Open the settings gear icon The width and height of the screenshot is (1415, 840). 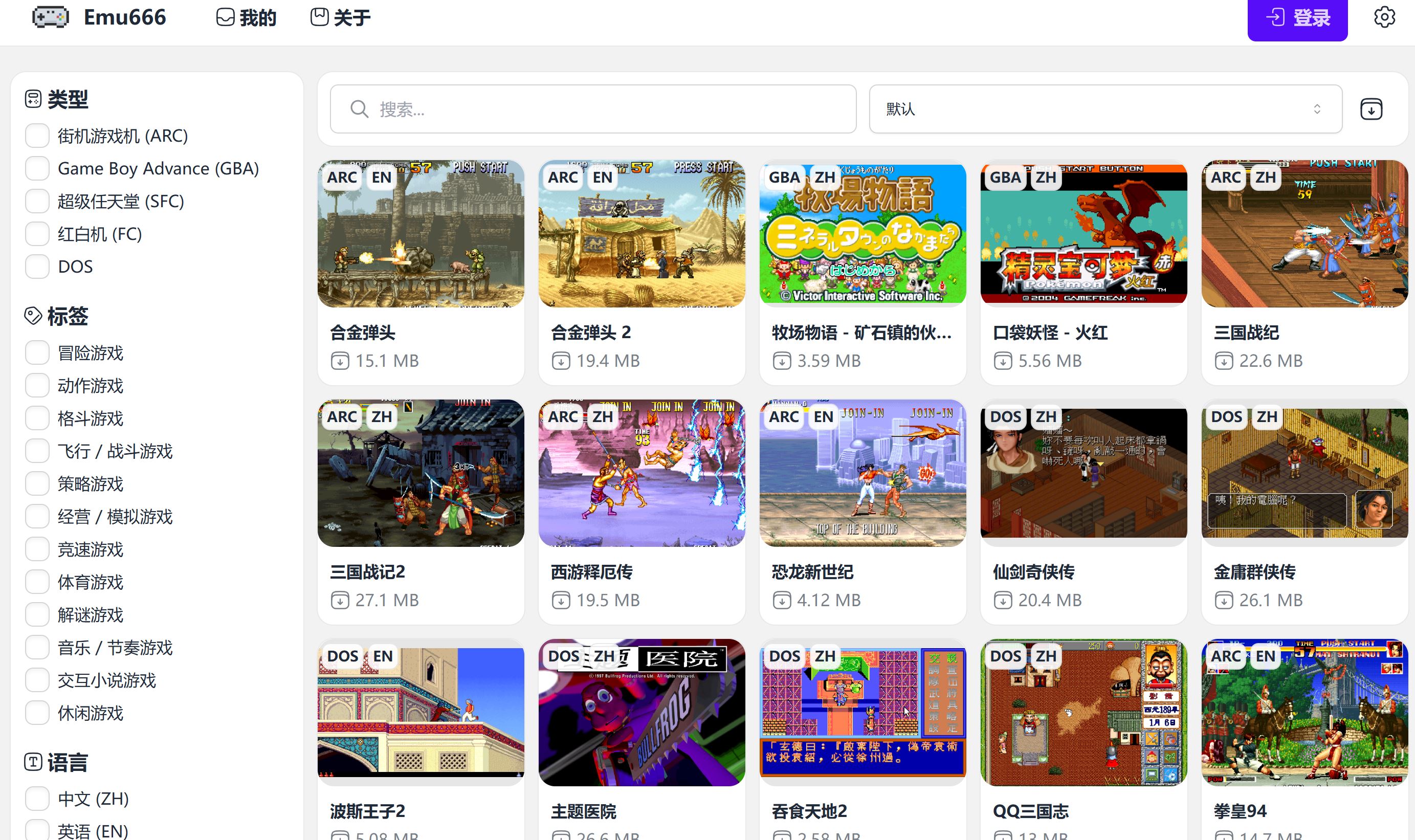point(1384,17)
